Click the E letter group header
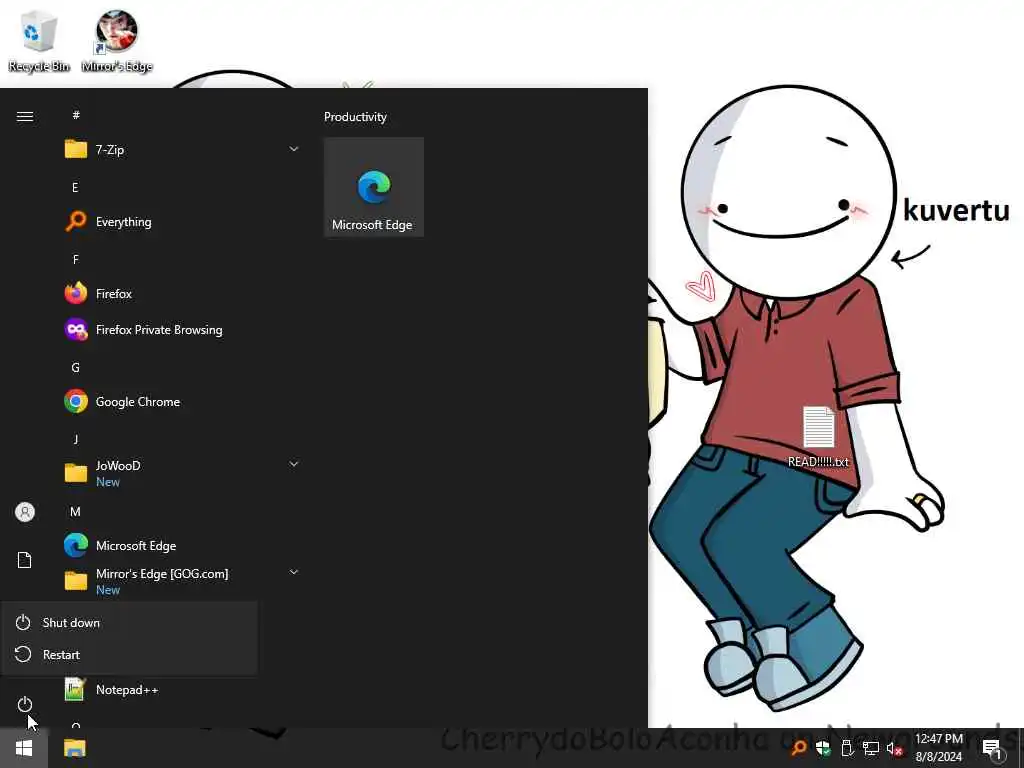The width and height of the screenshot is (1024, 768). (75, 187)
